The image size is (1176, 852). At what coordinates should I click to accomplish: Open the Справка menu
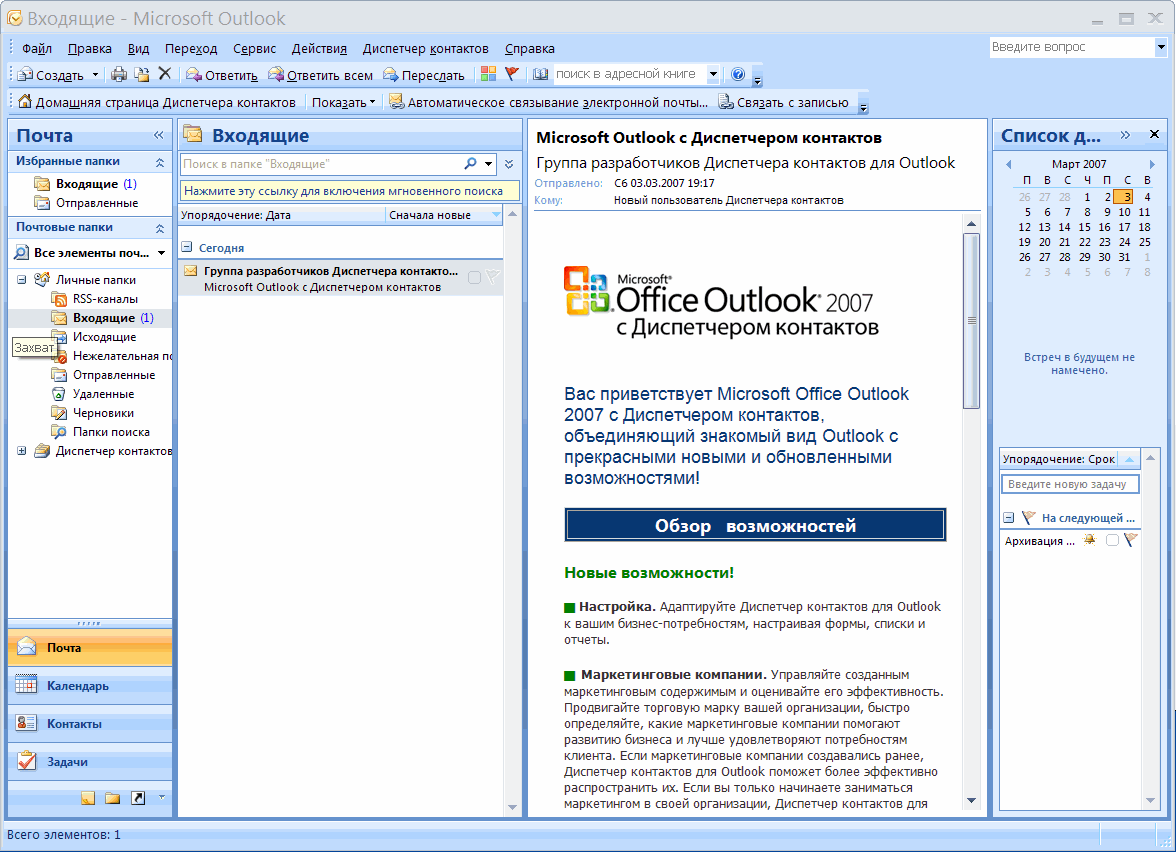coord(530,49)
